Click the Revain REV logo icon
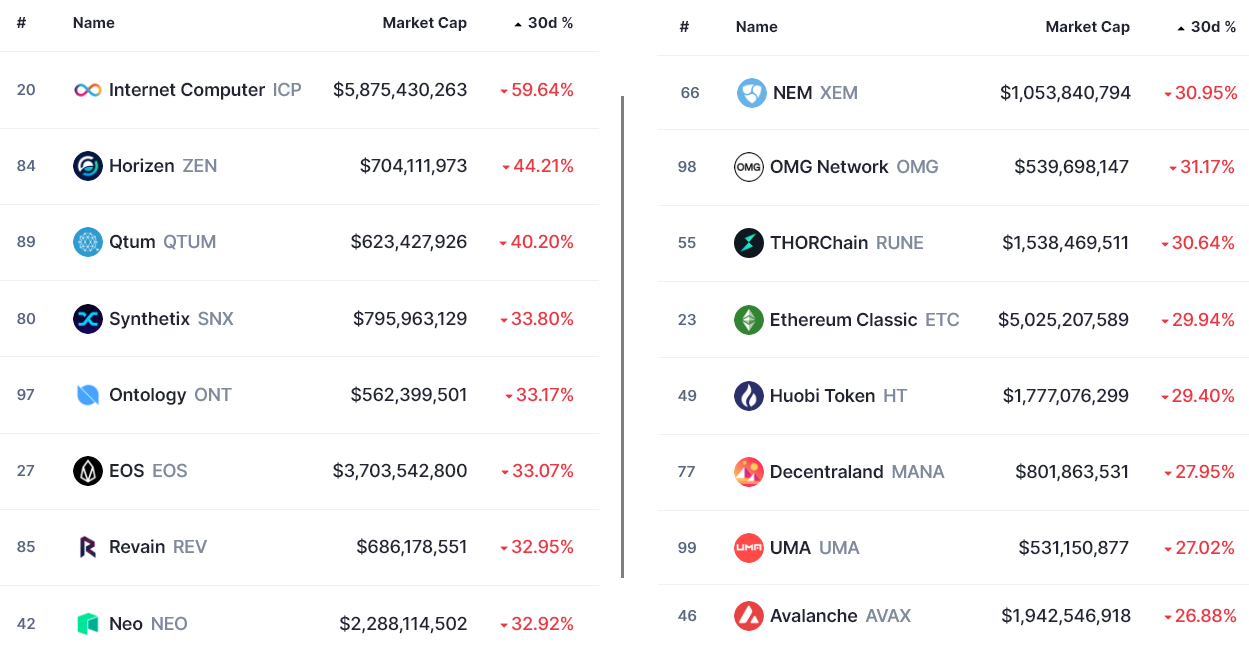This screenshot has width=1249, height=649. click(x=88, y=547)
